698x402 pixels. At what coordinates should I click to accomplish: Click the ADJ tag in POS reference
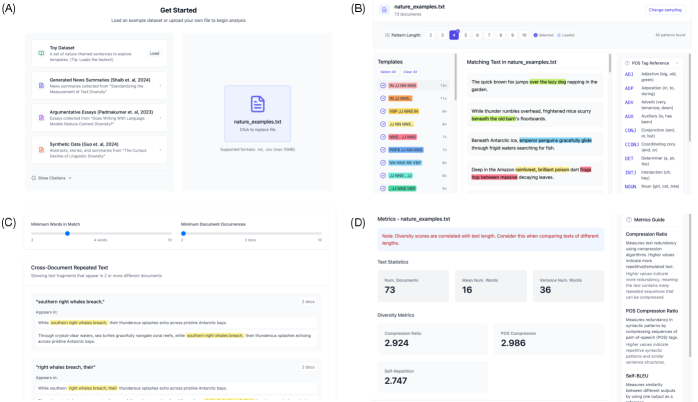[x=629, y=74]
